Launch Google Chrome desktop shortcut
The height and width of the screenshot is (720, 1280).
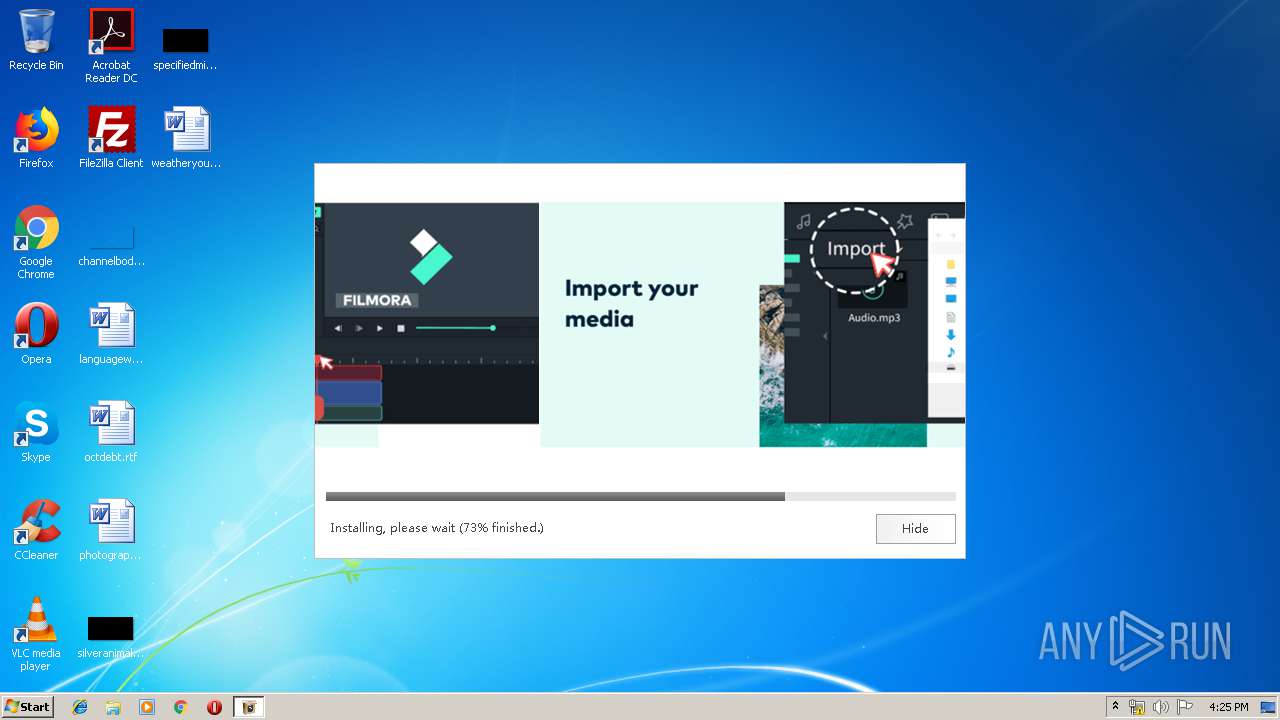(36, 243)
